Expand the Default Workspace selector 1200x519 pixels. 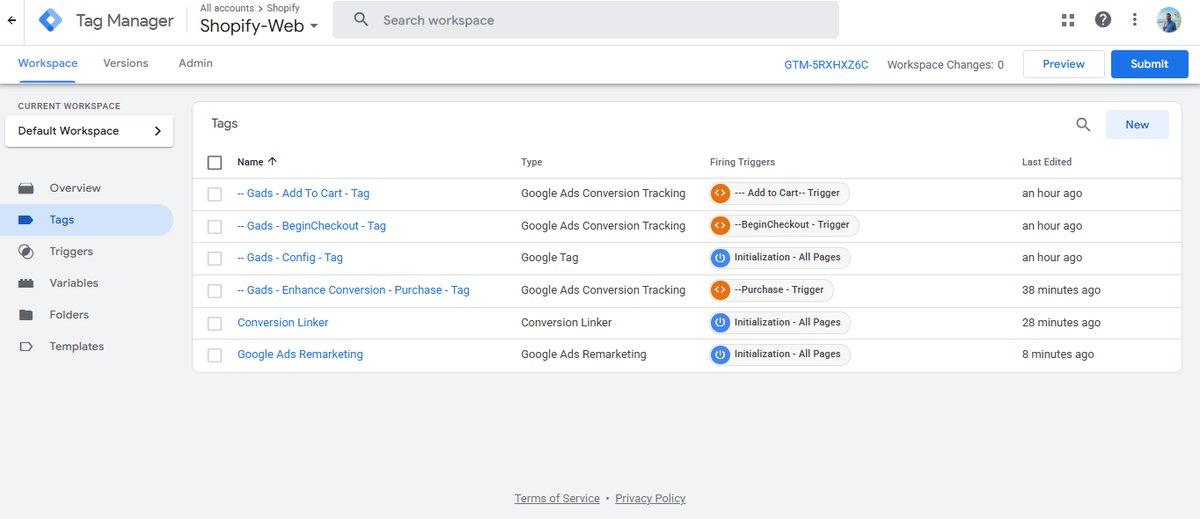[89, 131]
